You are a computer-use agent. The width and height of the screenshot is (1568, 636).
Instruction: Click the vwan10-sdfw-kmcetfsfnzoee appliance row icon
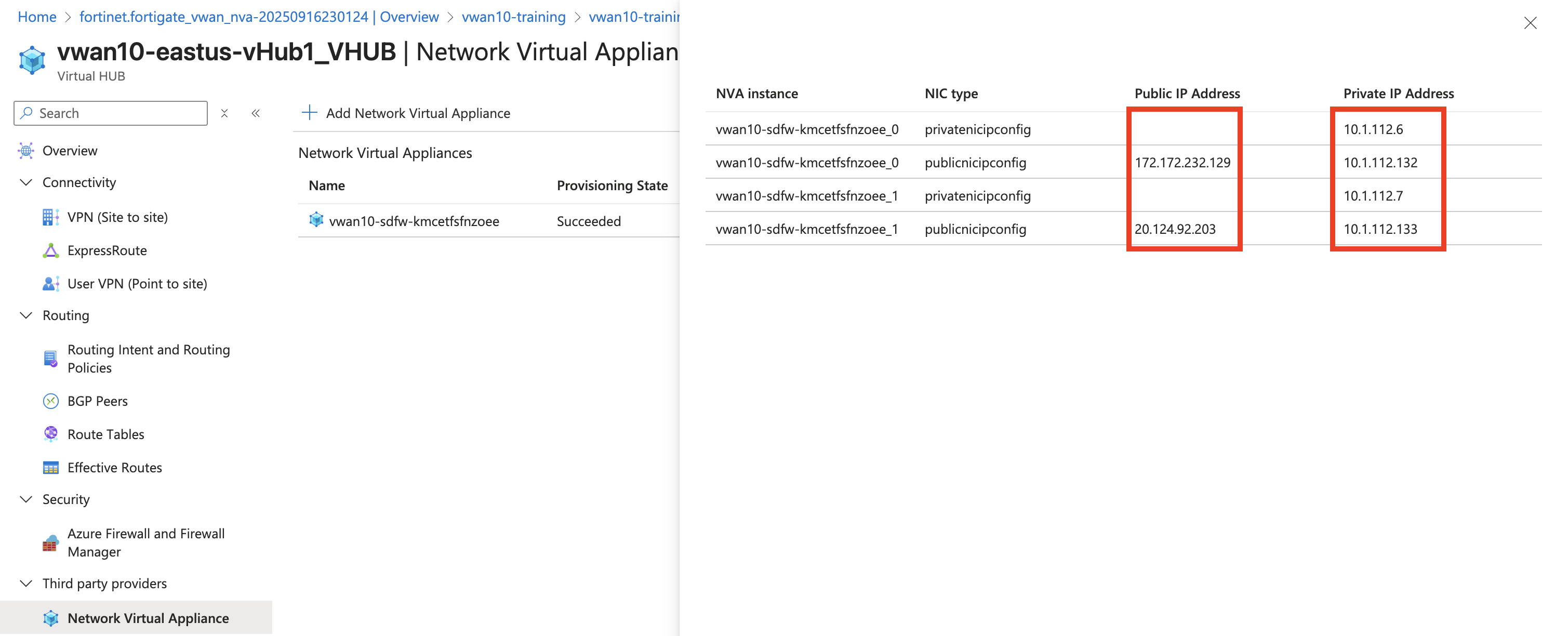[316, 220]
